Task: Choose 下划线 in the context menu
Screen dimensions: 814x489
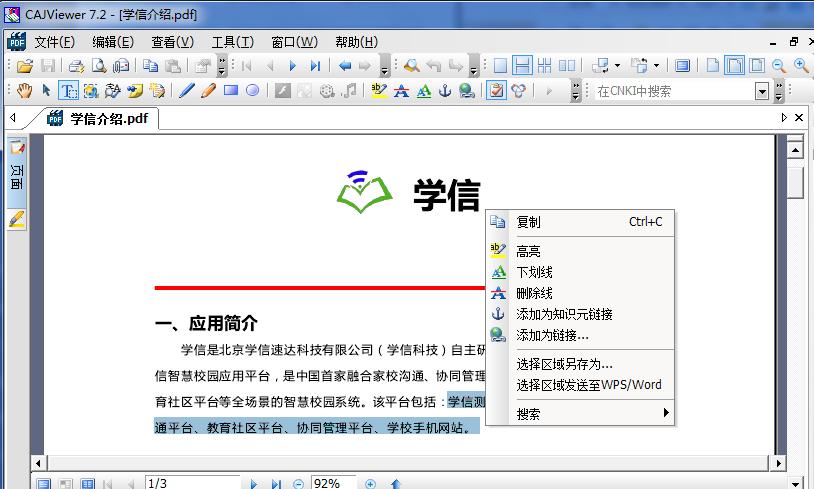Action: click(580, 273)
